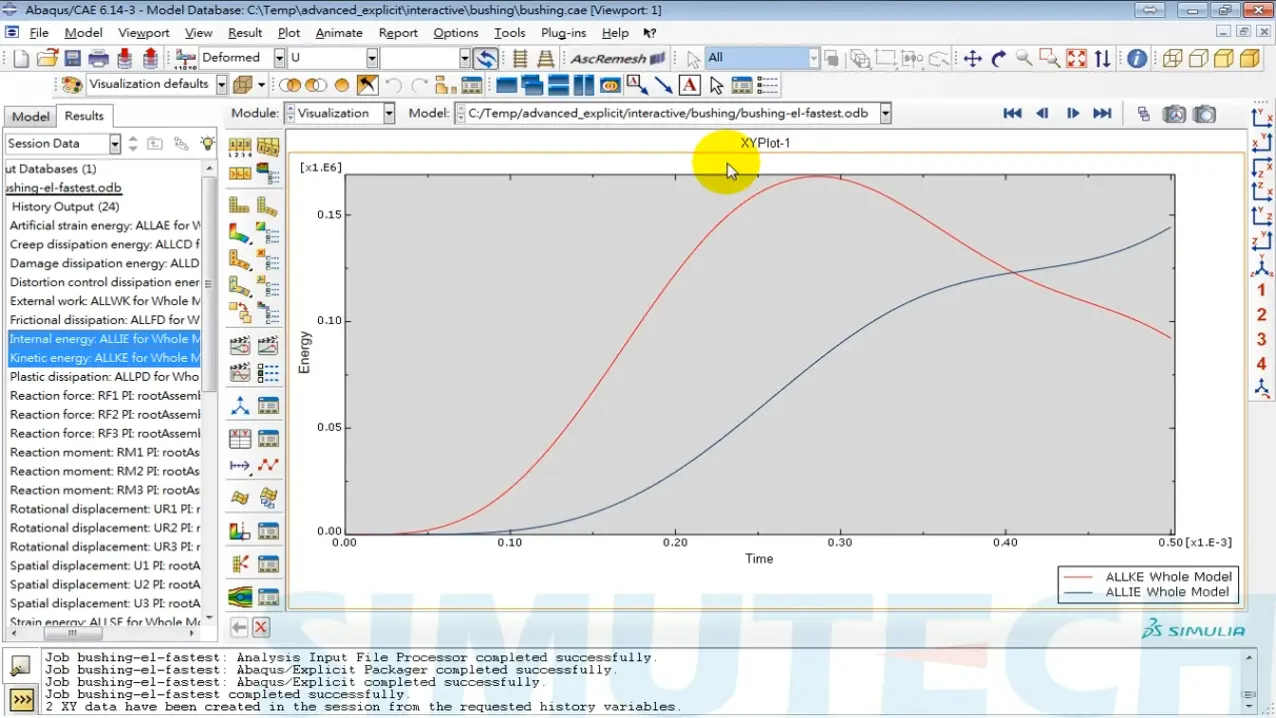Click the ALLIE Whole Model legend entry

(1167, 592)
